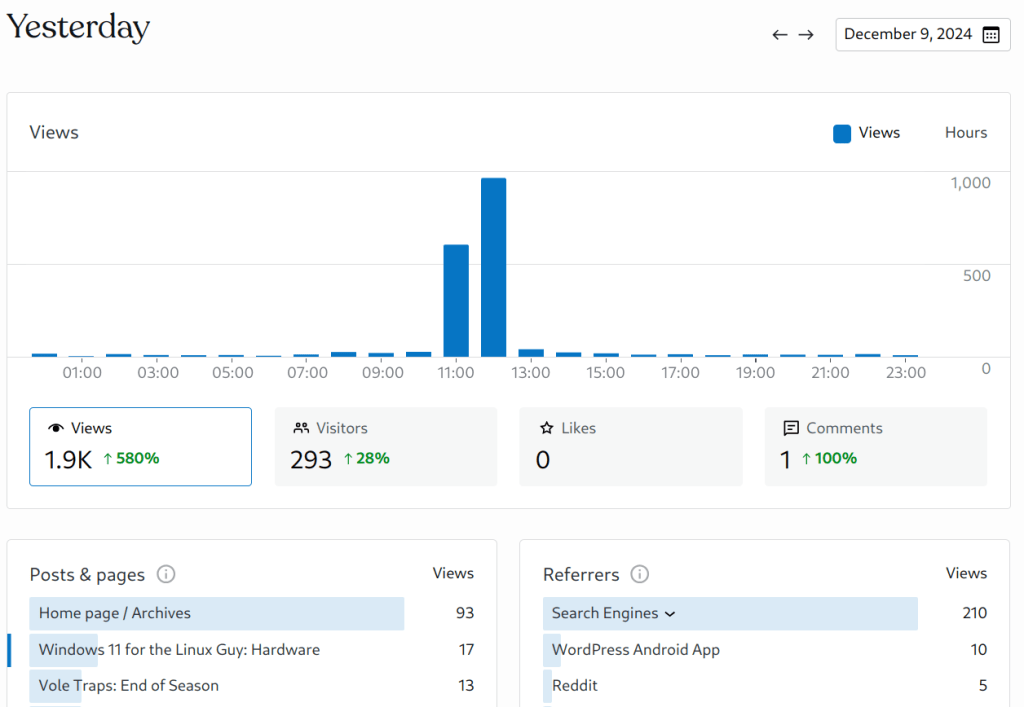This screenshot has height=707, width=1024.
Task: Click the Hours label in chart header
Action: pyautogui.click(x=965, y=133)
